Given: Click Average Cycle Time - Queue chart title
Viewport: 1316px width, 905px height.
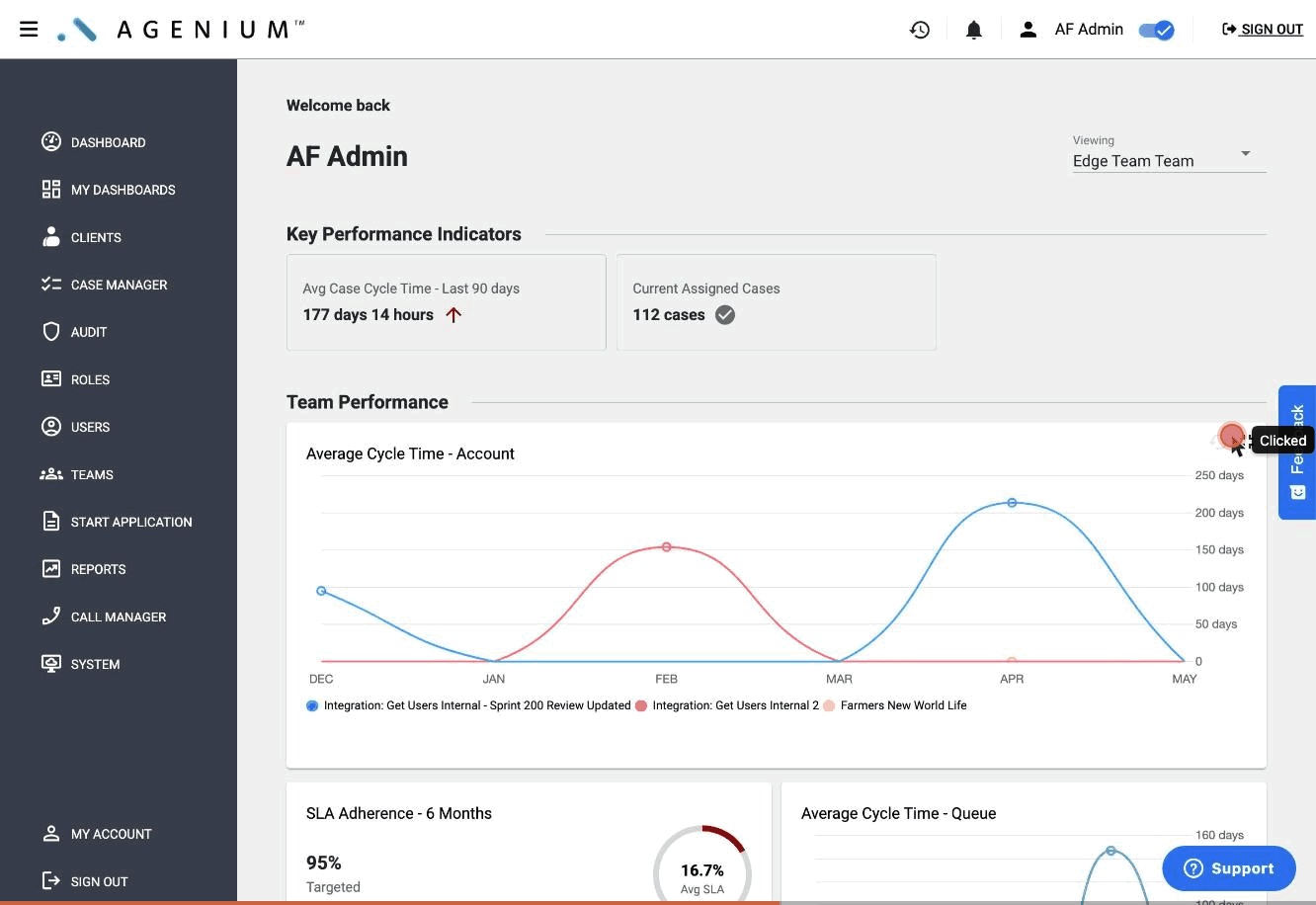Looking at the screenshot, I should click(899, 813).
